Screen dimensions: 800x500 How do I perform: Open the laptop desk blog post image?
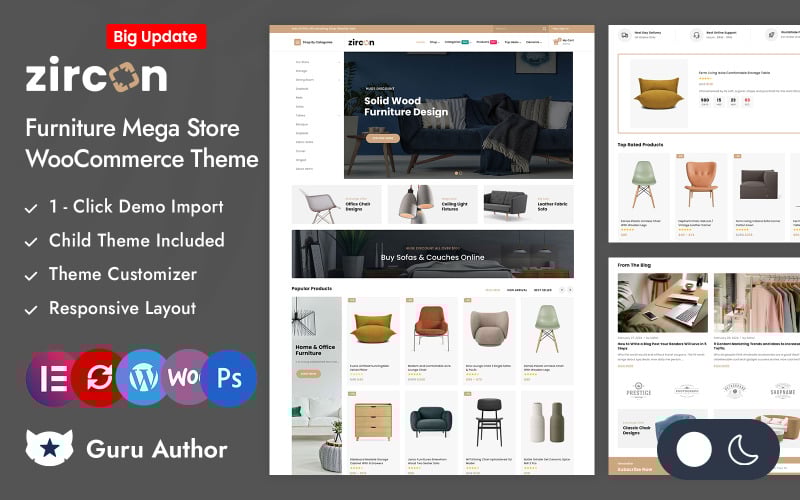click(x=662, y=303)
